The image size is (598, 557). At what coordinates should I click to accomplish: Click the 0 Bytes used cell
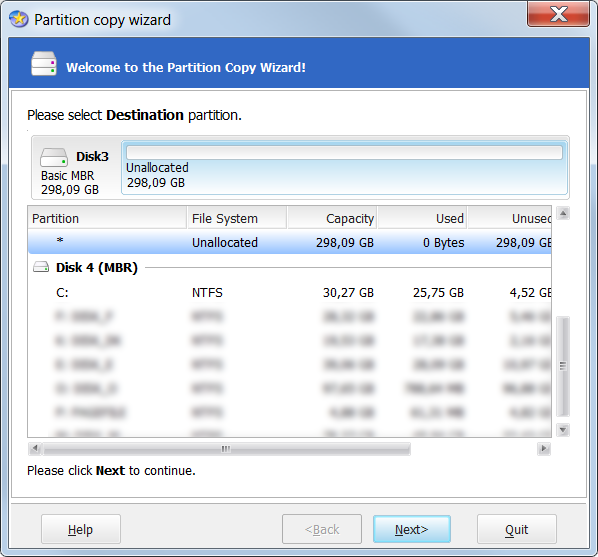click(444, 243)
